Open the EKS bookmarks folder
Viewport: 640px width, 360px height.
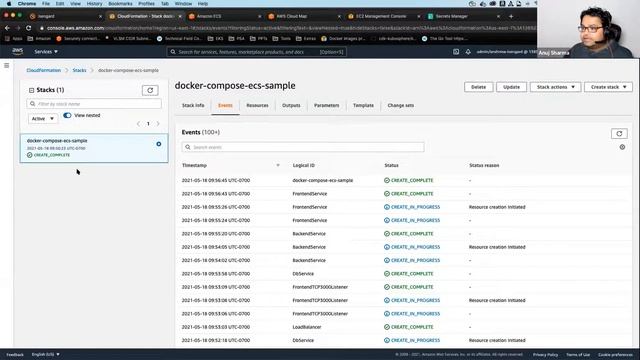point(216,38)
